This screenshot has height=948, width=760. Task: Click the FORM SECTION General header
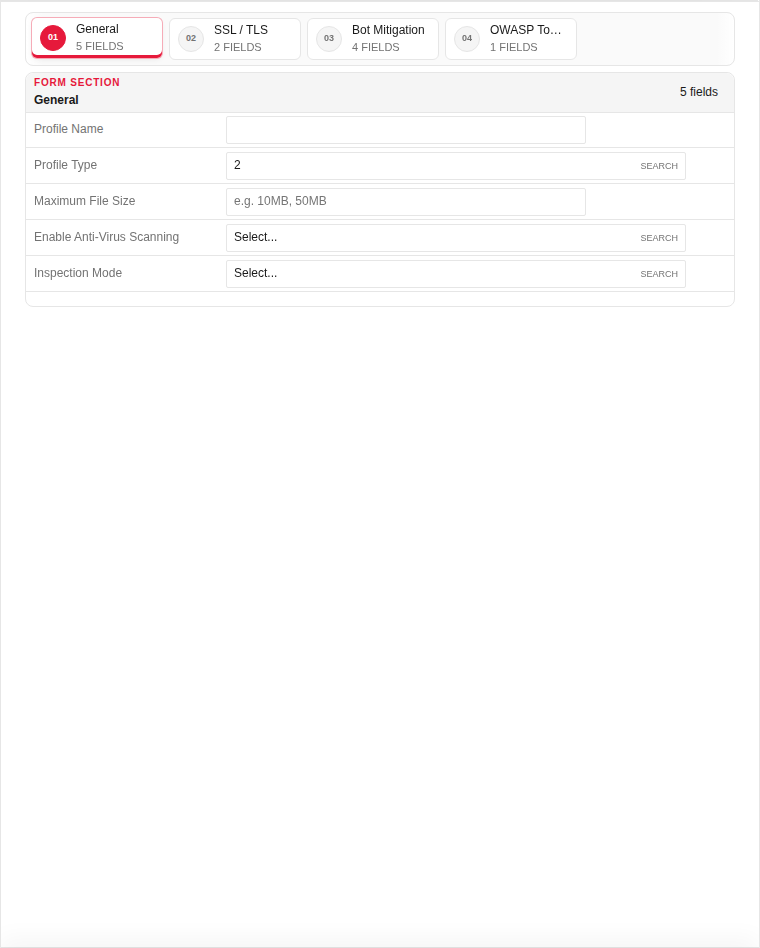380,93
